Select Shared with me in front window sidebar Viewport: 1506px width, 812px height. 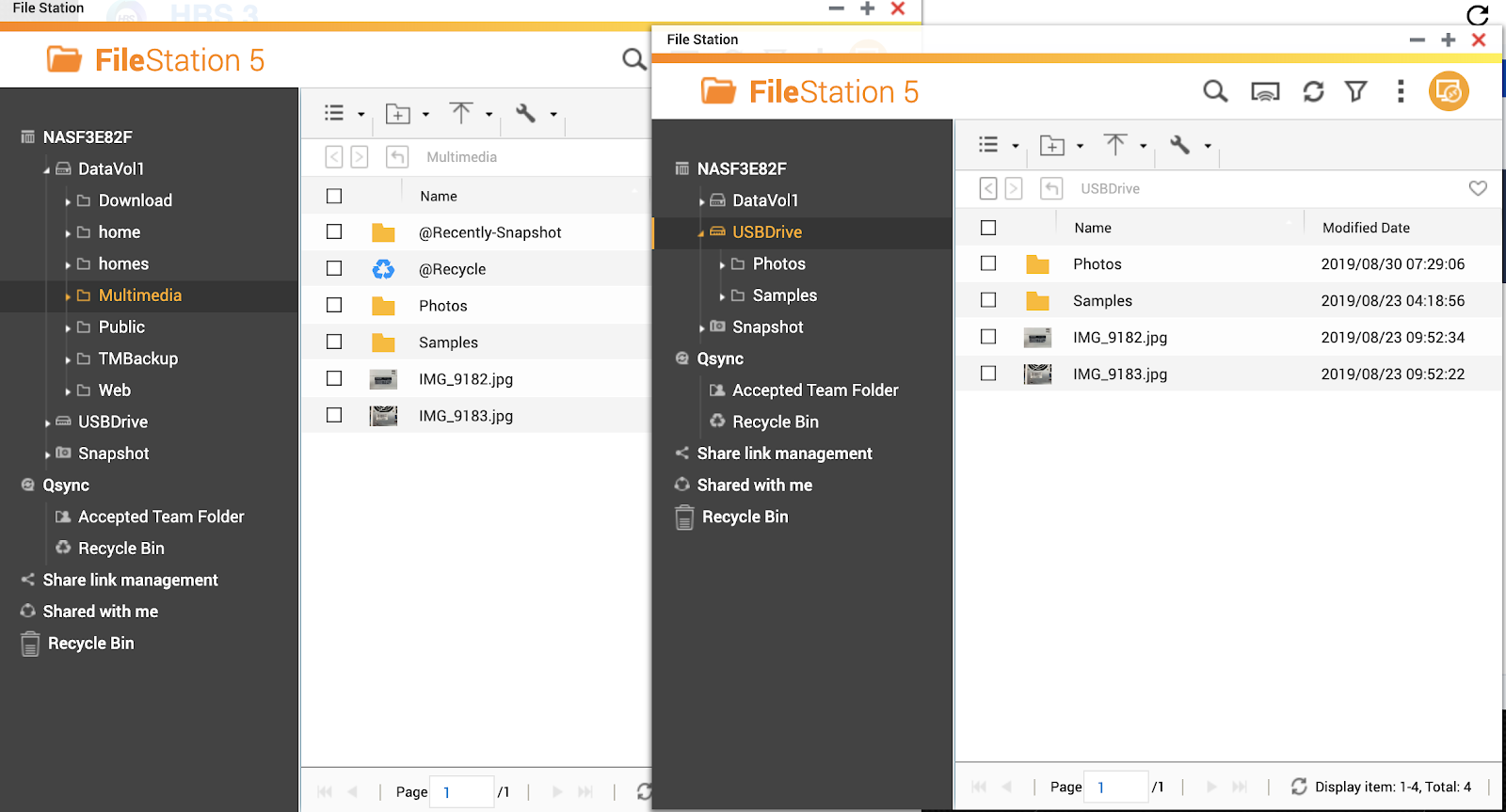755,486
